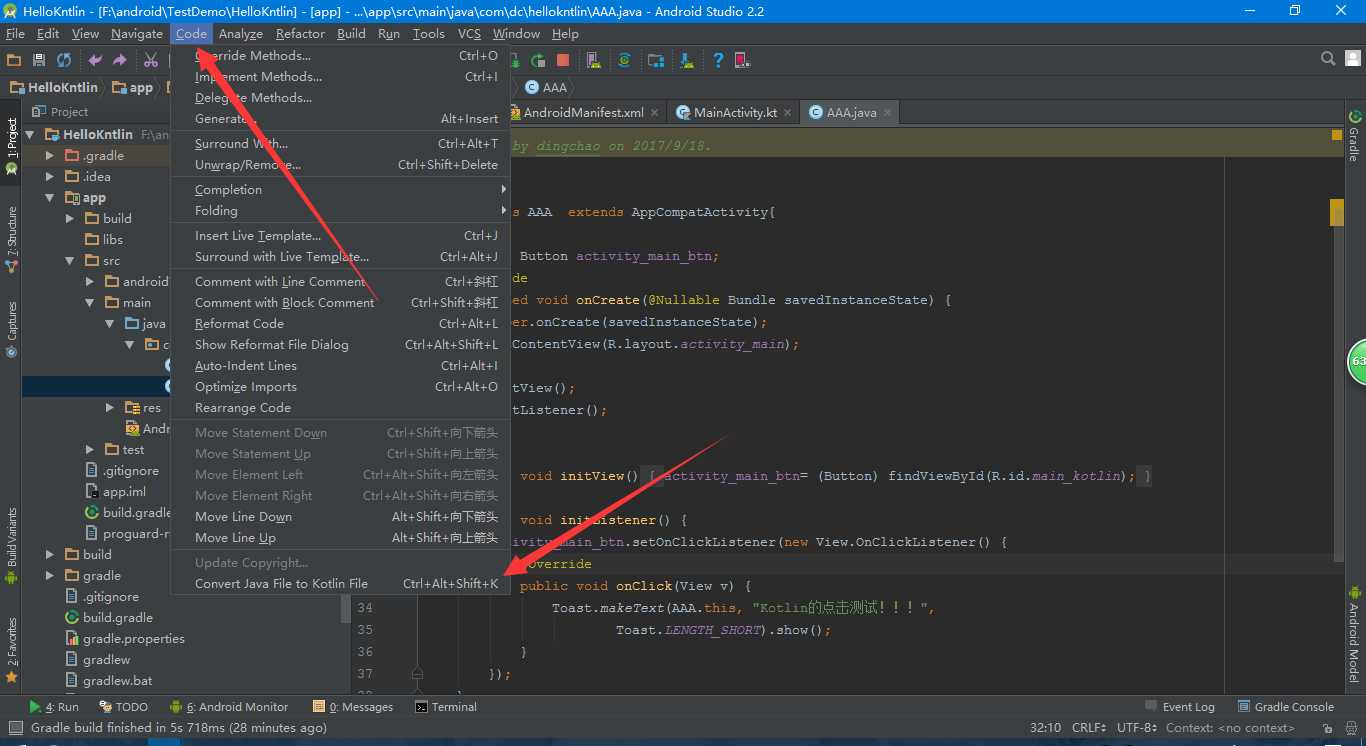
Task: Choose Override Methods from Code menu
Action: coord(340,56)
